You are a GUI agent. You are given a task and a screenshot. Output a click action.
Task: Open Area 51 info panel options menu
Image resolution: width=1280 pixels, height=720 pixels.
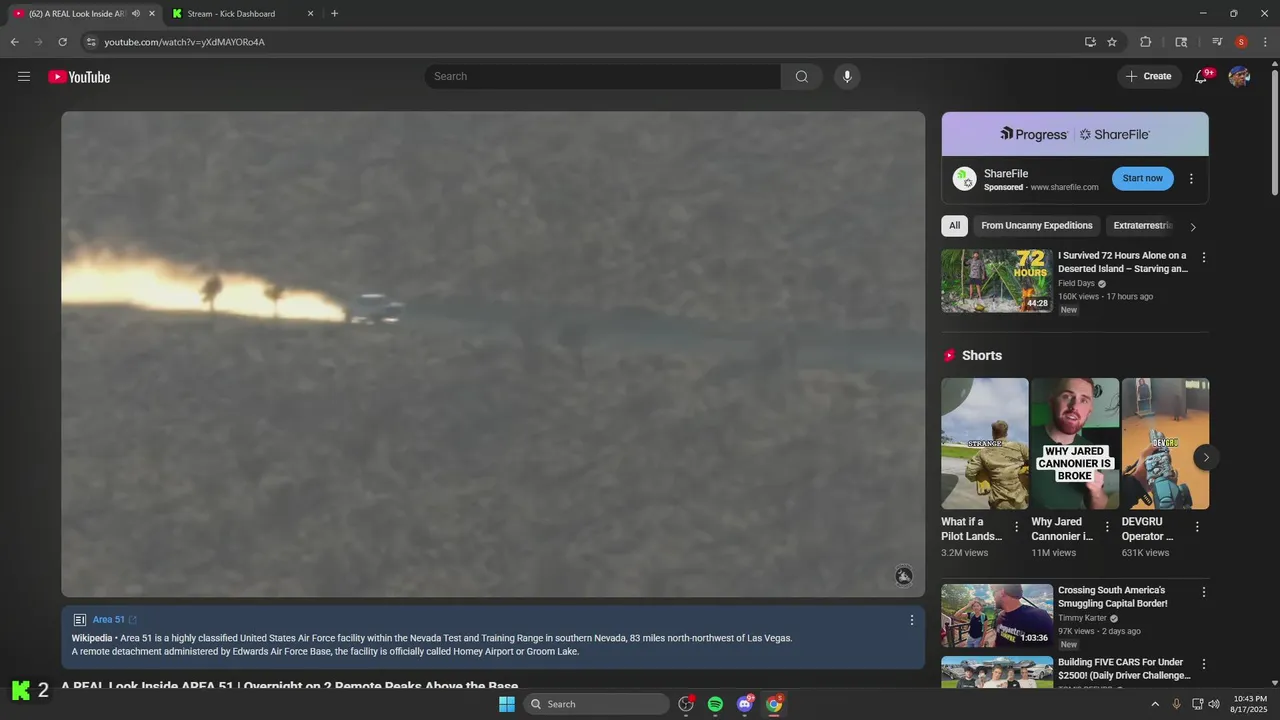click(911, 620)
